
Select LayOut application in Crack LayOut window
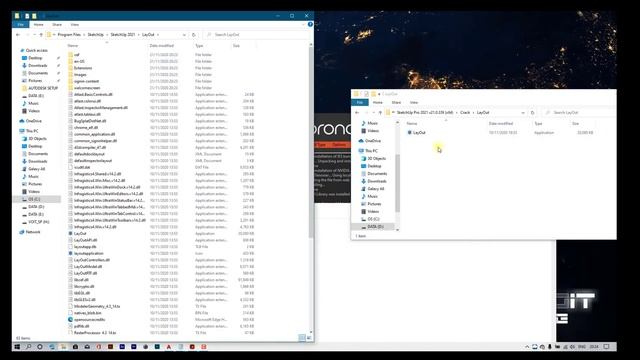[x=419, y=133]
